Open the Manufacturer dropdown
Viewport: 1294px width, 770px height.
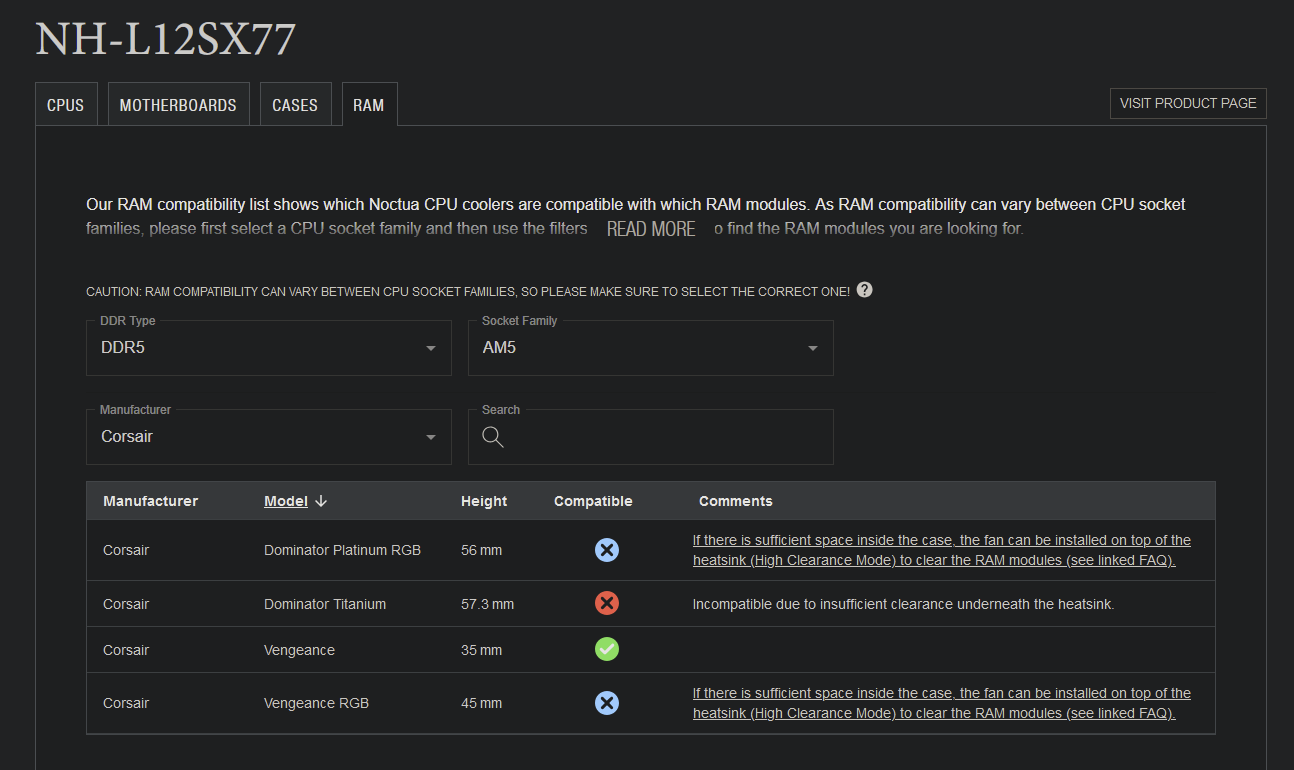pos(269,437)
